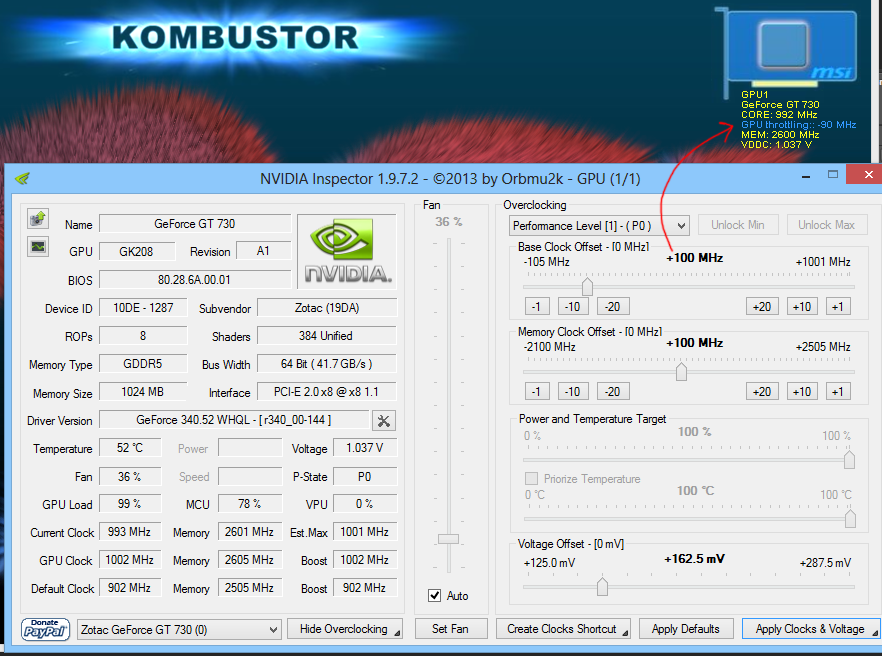Decrease Memory Clock Offset by -20
This screenshot has height=656, width=882.
(x=612, y=391)
